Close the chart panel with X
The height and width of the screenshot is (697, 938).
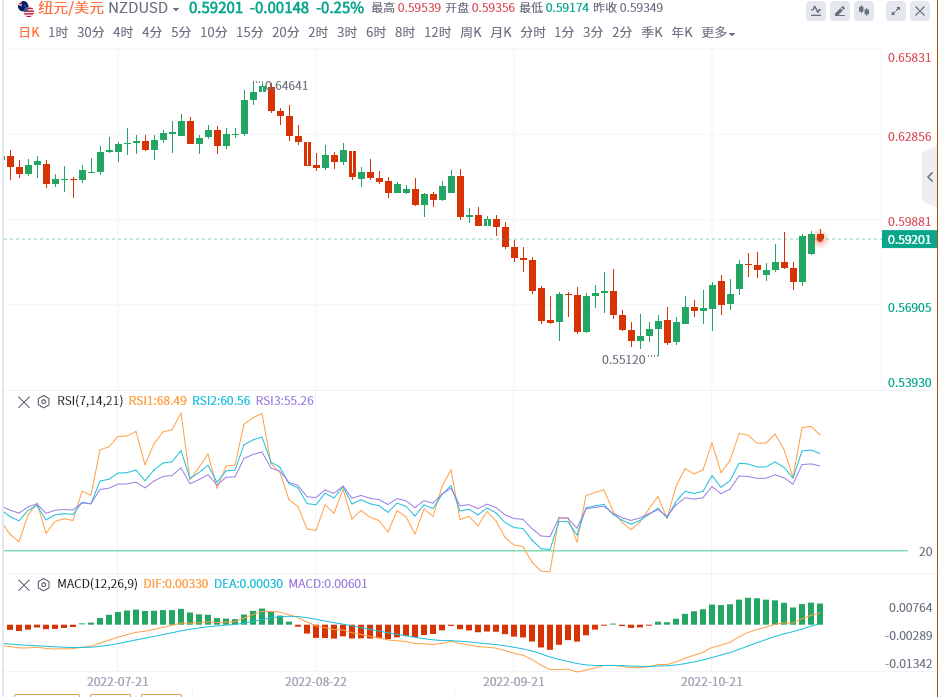tap(920, 12)
